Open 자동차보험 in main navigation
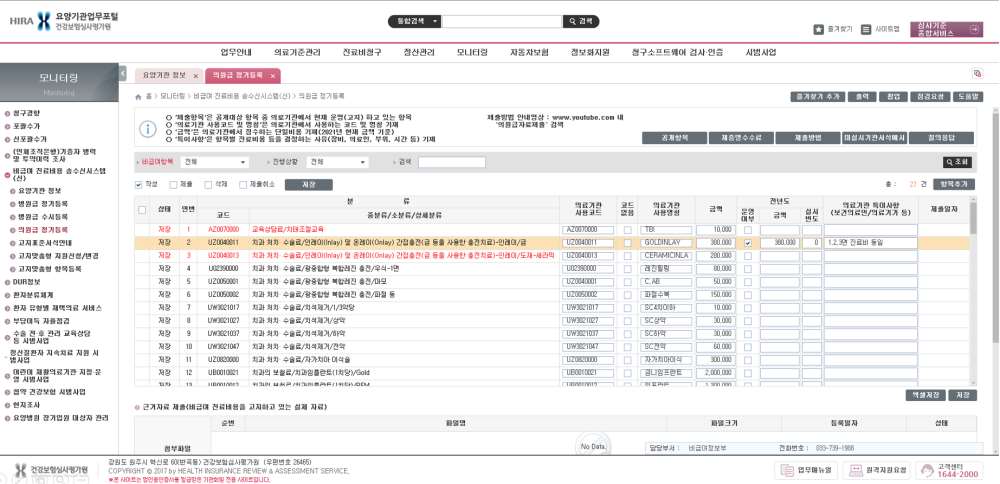The image size is (1000, 484). (529, 52)
